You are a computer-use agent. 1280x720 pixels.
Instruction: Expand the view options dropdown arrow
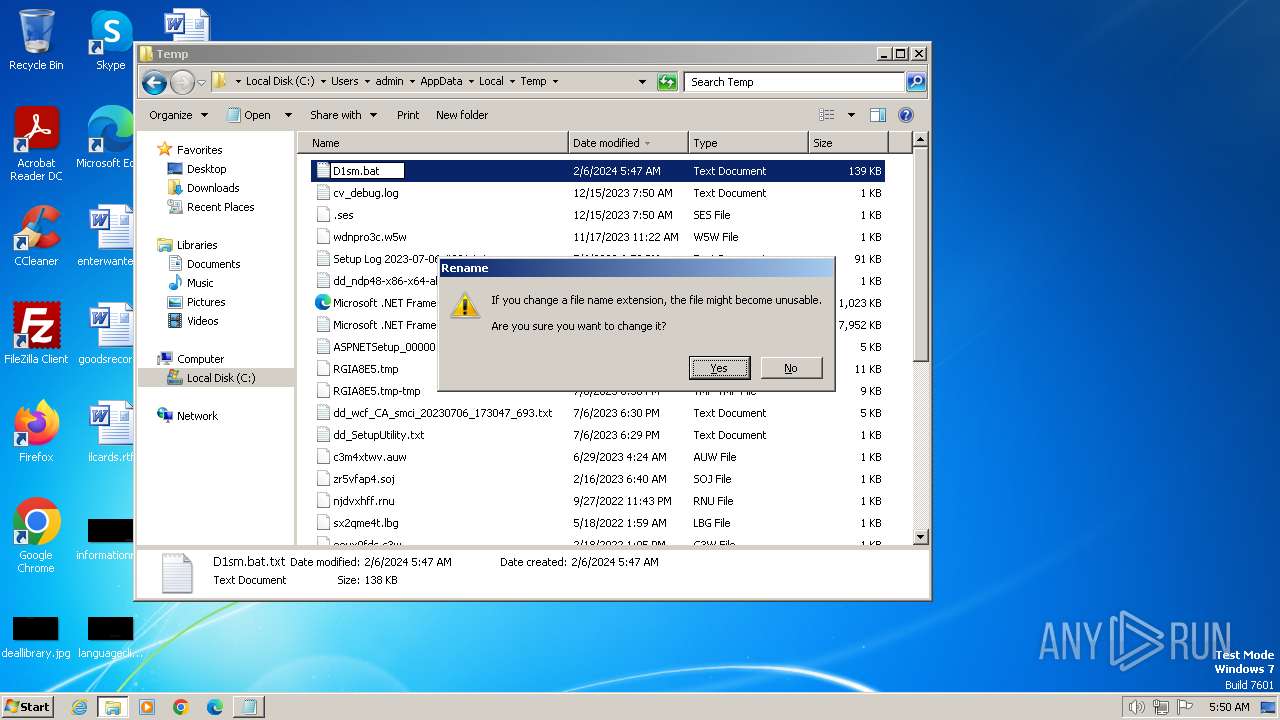pyautogui.click(x=851, y=115)
